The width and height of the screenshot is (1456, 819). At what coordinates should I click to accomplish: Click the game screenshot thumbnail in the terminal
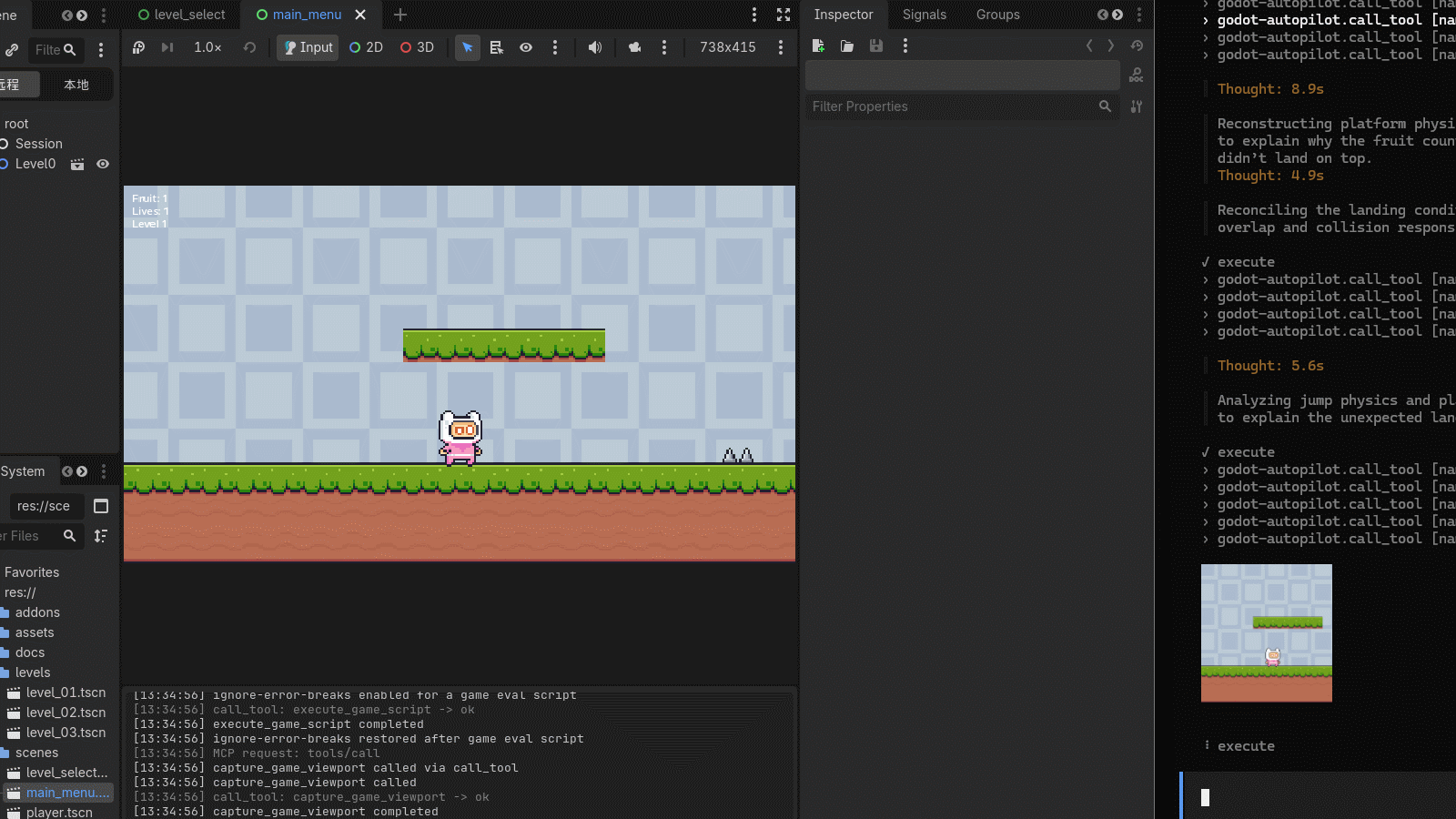(x=1267, y=632)
